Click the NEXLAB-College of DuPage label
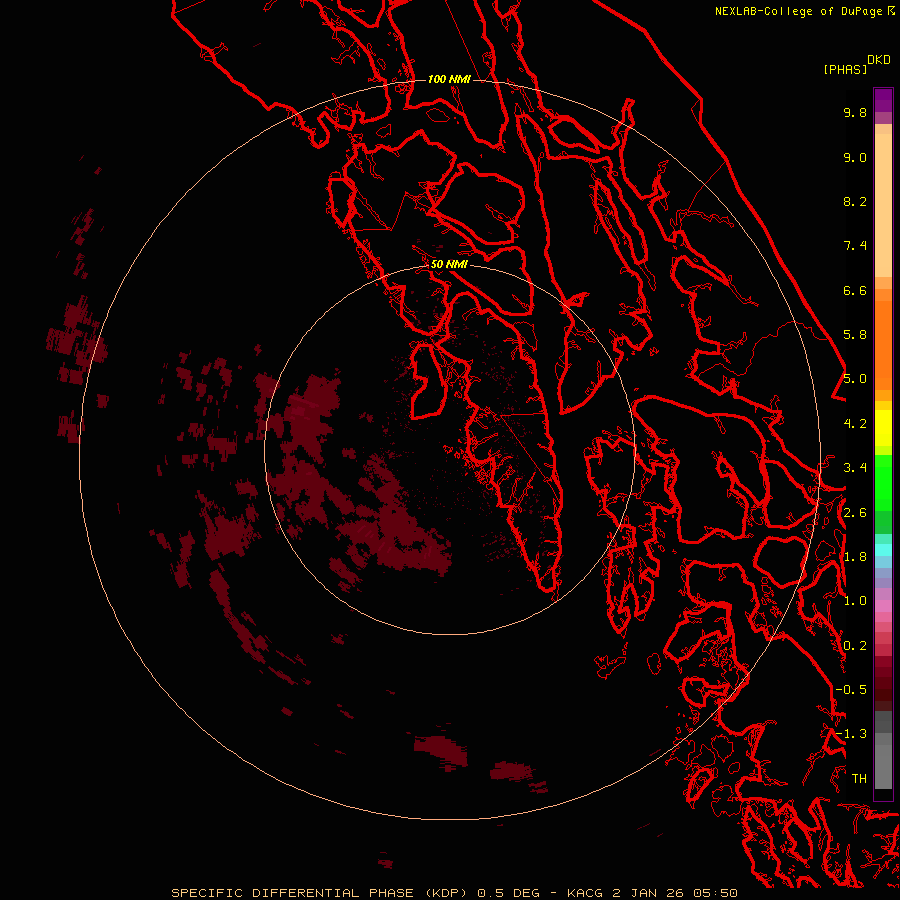This screenshot has height=900, width=900. (x=798, y=11)
